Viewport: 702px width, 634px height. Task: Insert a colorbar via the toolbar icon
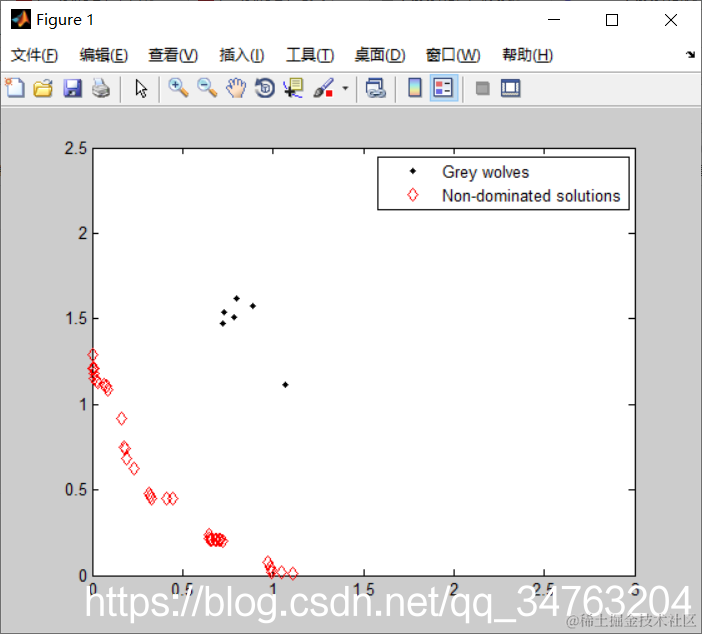415,88
